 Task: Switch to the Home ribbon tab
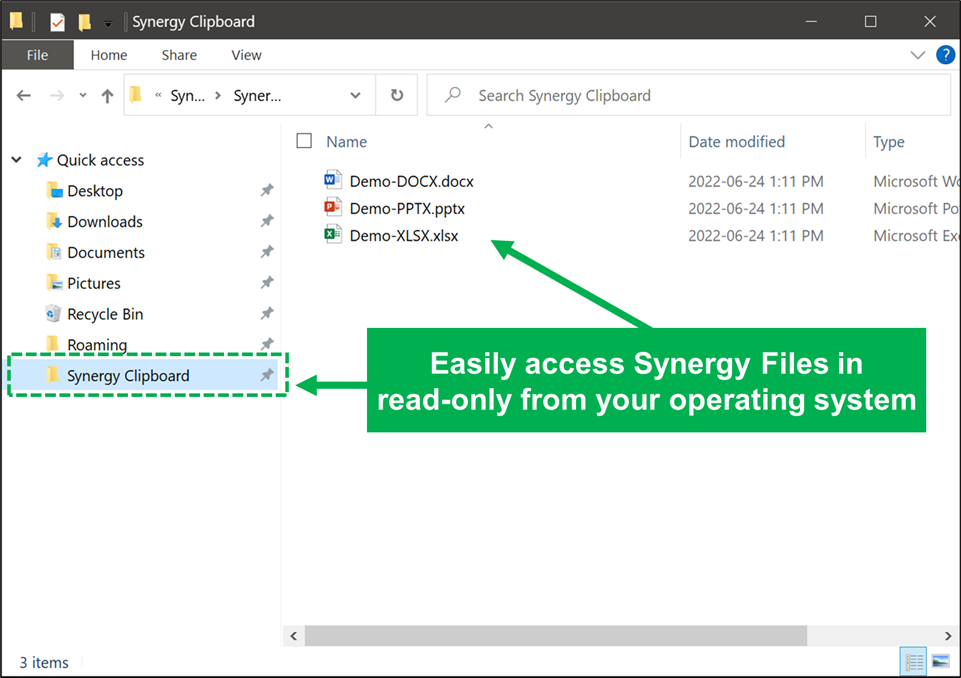108,55
